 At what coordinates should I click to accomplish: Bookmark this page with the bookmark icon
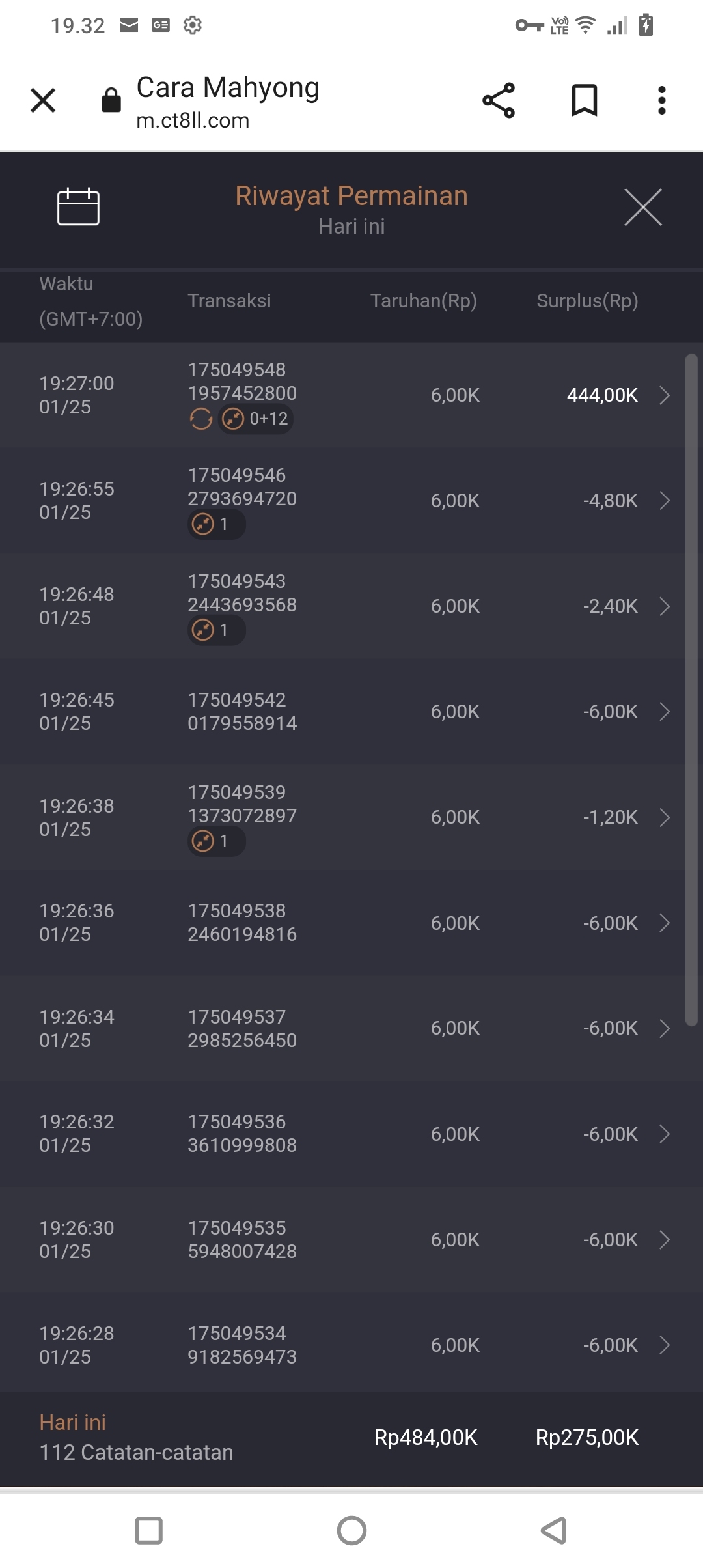coord(584,100)
